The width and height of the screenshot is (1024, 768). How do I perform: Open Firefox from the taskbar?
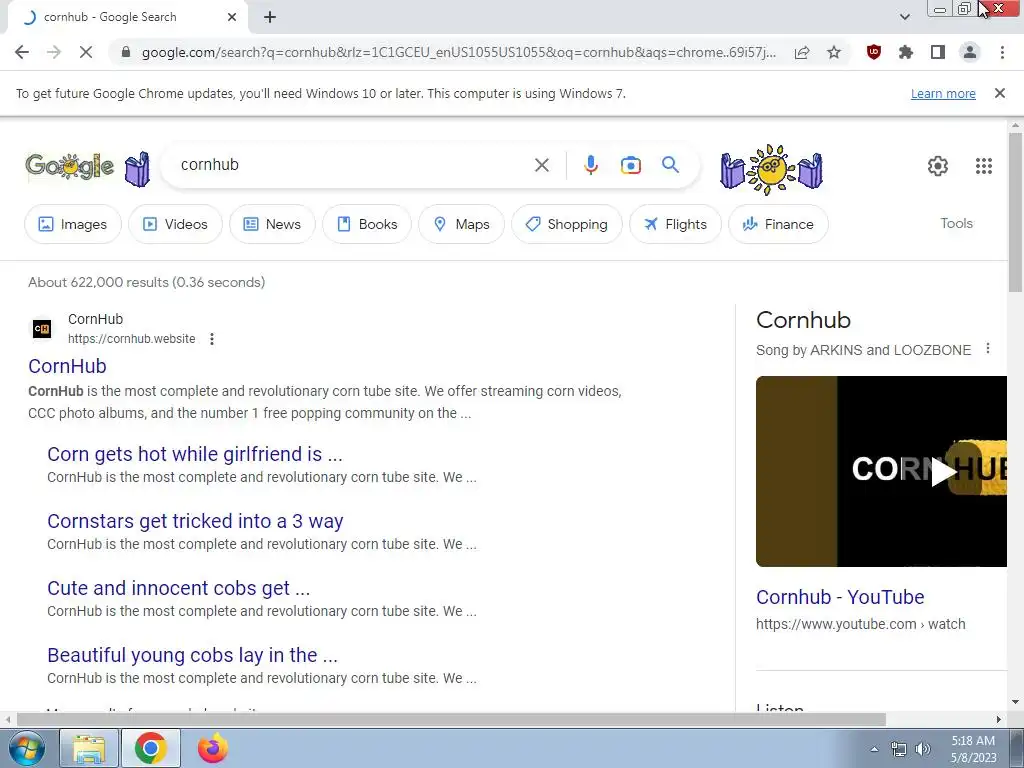(x=213, y=748)
